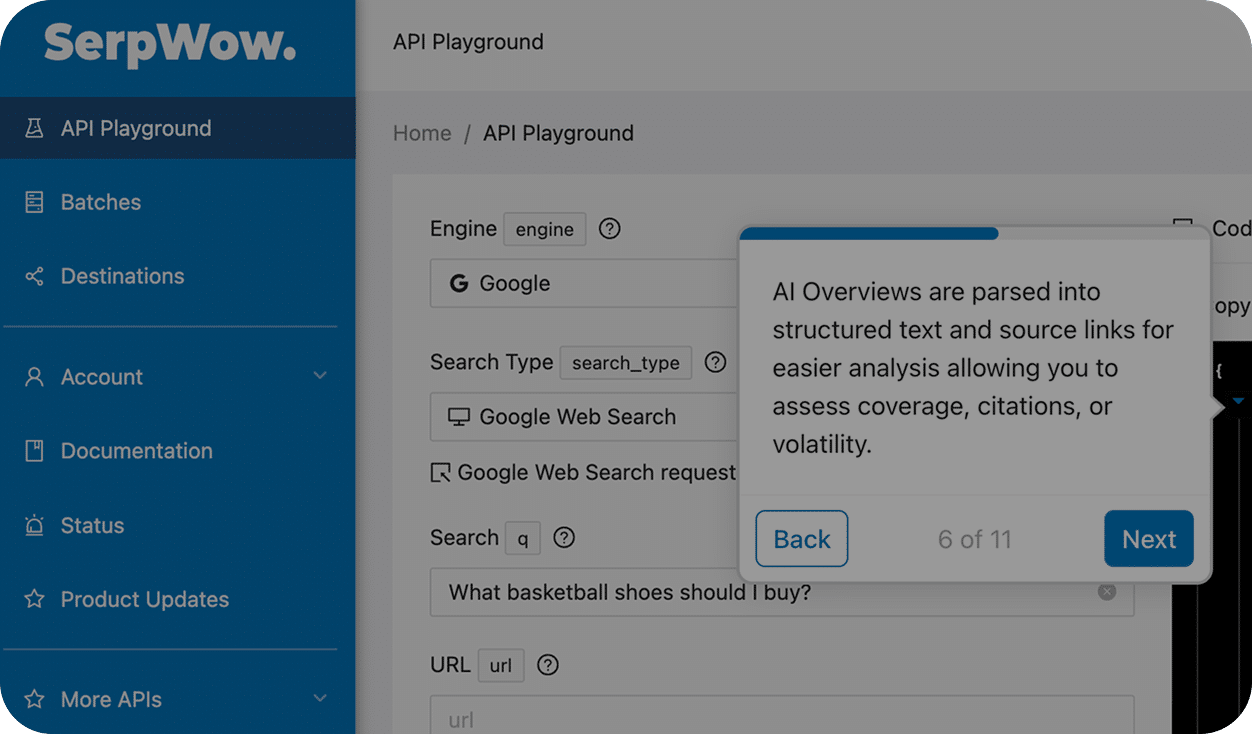Click the Destinations share icon
Screen dimensions: 1252x734
click(34, 276)
